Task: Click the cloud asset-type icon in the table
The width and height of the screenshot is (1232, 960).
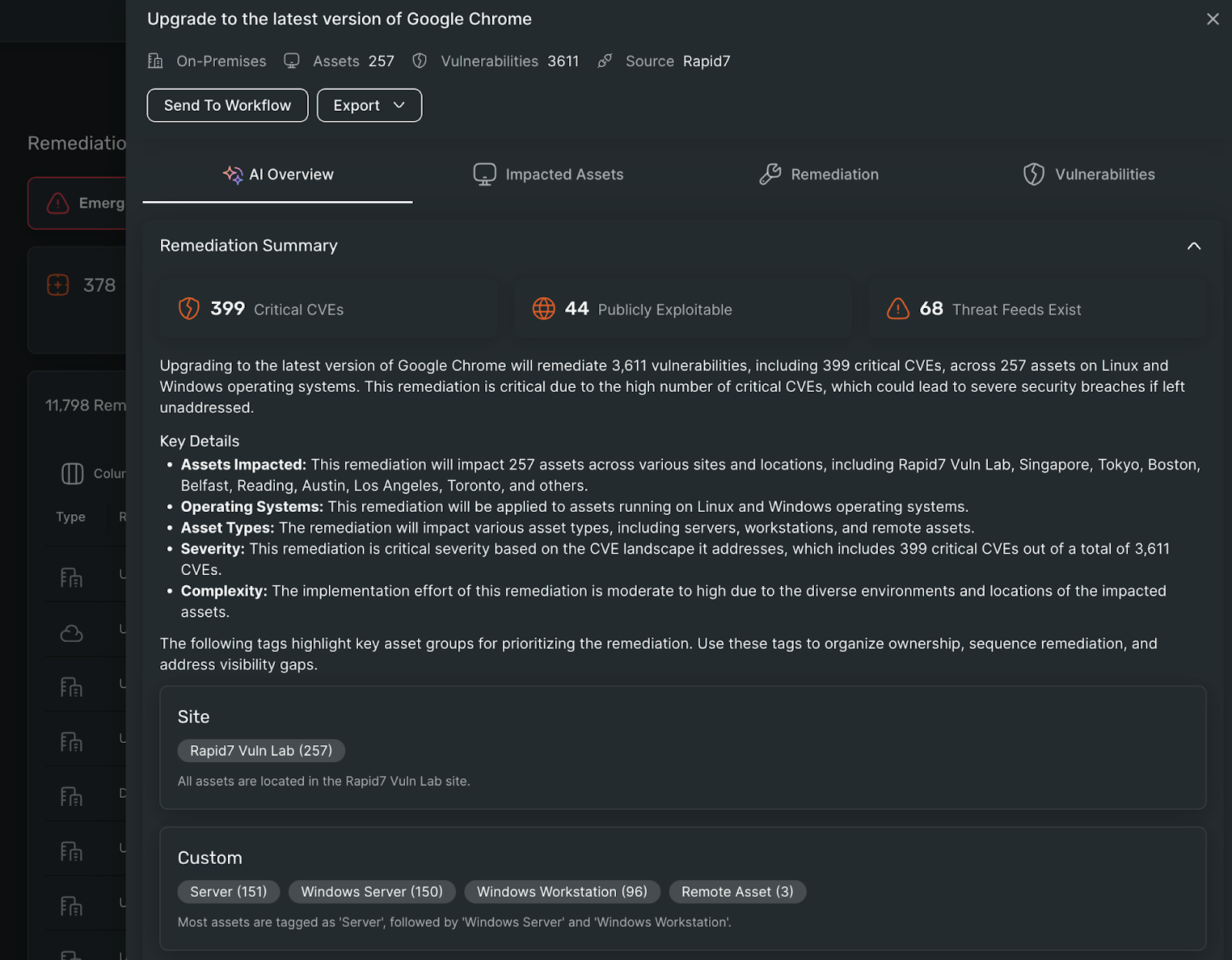Action: tap(71, 631)
